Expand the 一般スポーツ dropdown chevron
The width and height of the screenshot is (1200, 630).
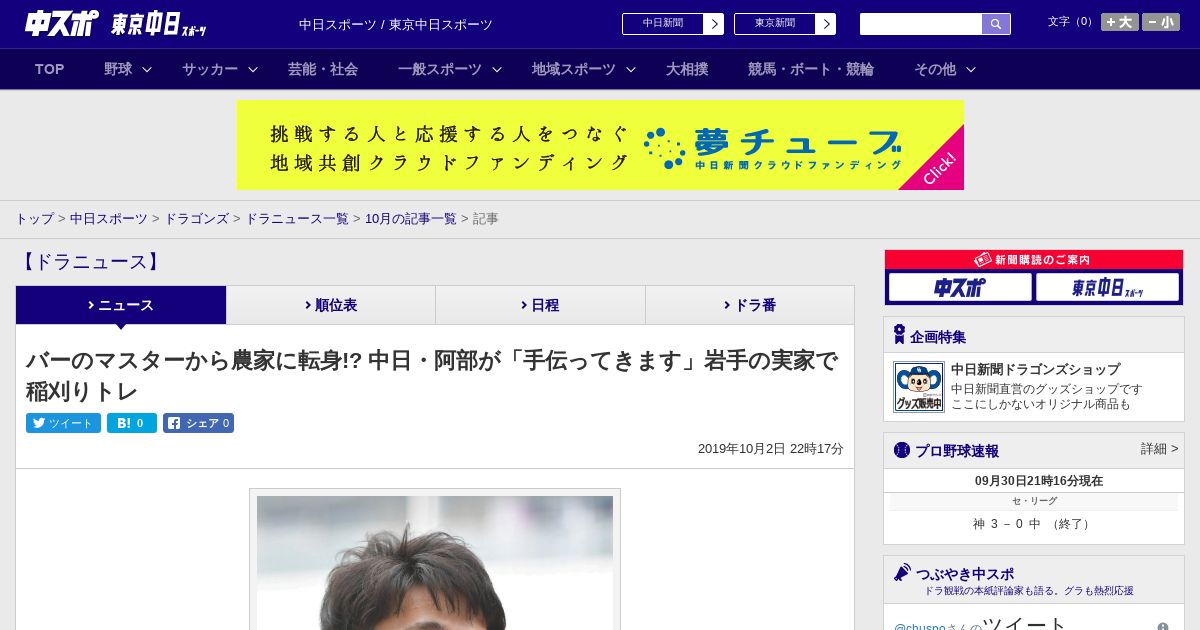point(497,69)
